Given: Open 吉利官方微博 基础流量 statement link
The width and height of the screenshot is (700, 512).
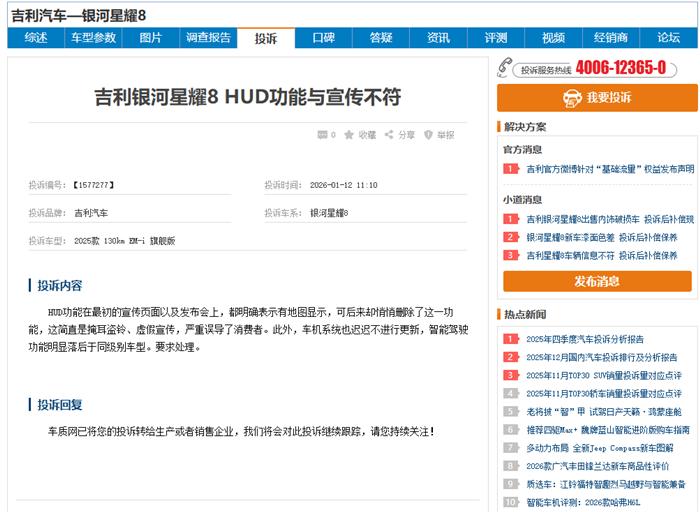Looking at the screenshot, I should coord(609,169).
